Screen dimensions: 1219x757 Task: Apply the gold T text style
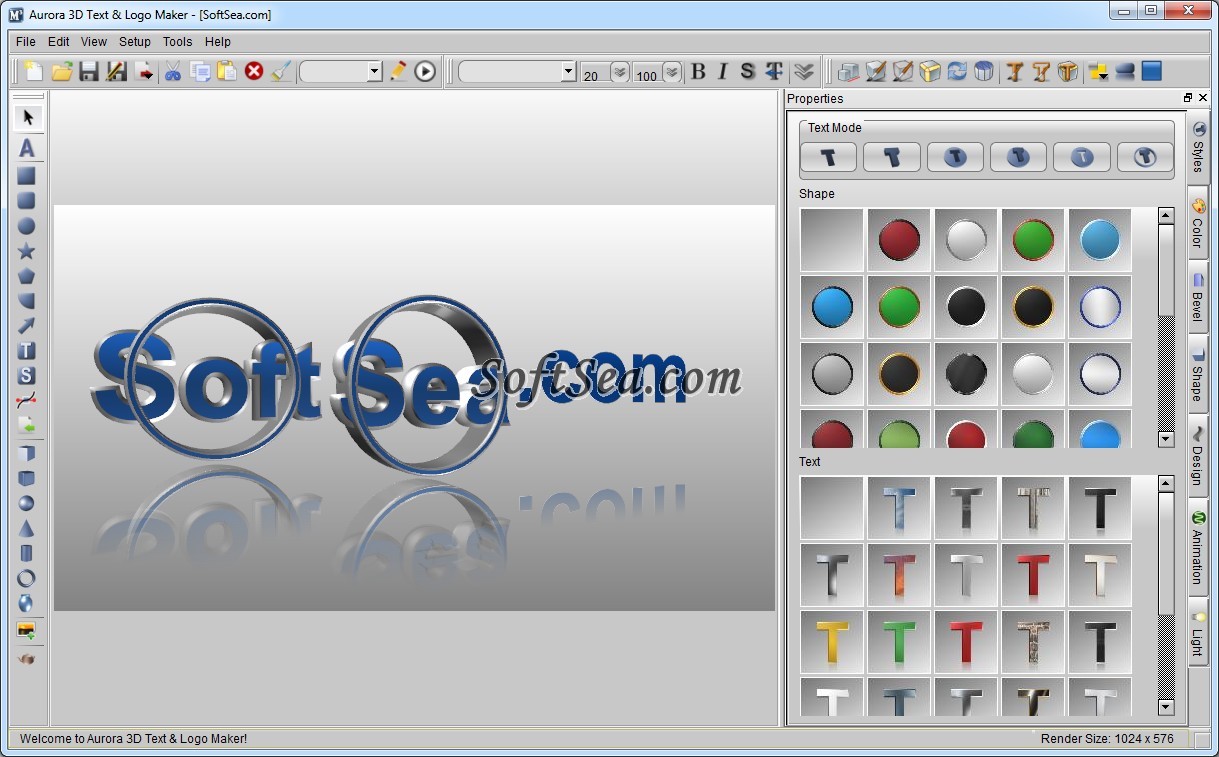click(832, 642)
